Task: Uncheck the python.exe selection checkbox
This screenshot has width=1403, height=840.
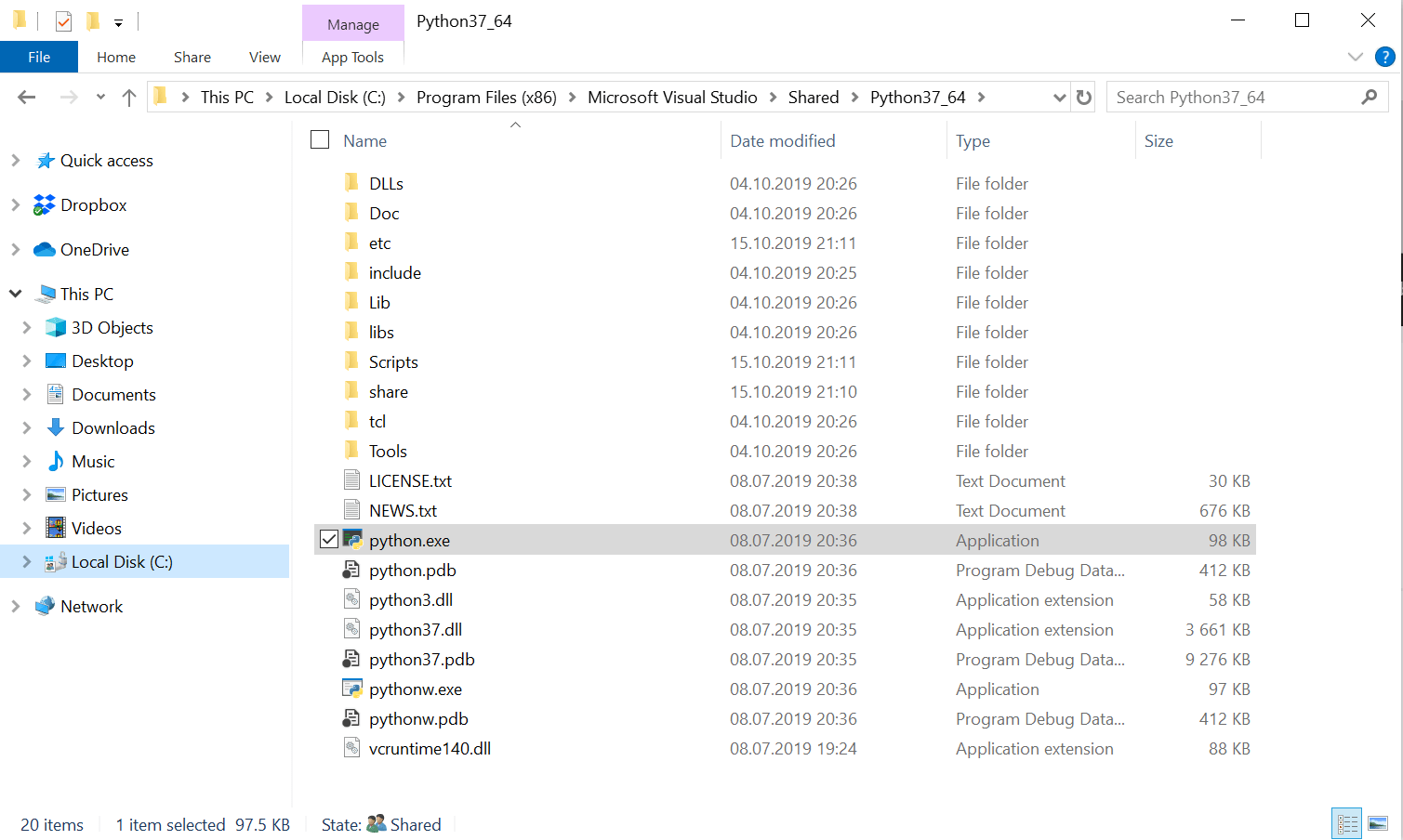Action: click(328, 539)
